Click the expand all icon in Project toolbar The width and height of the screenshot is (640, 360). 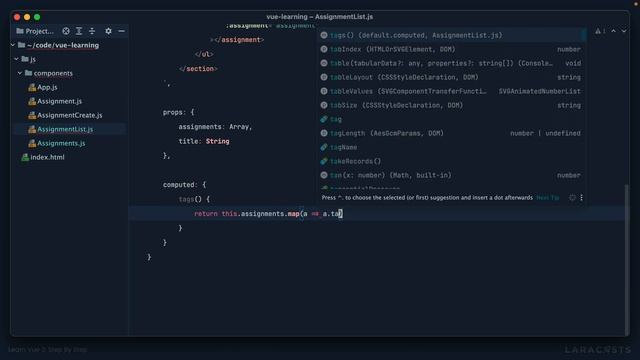point(79,31)
